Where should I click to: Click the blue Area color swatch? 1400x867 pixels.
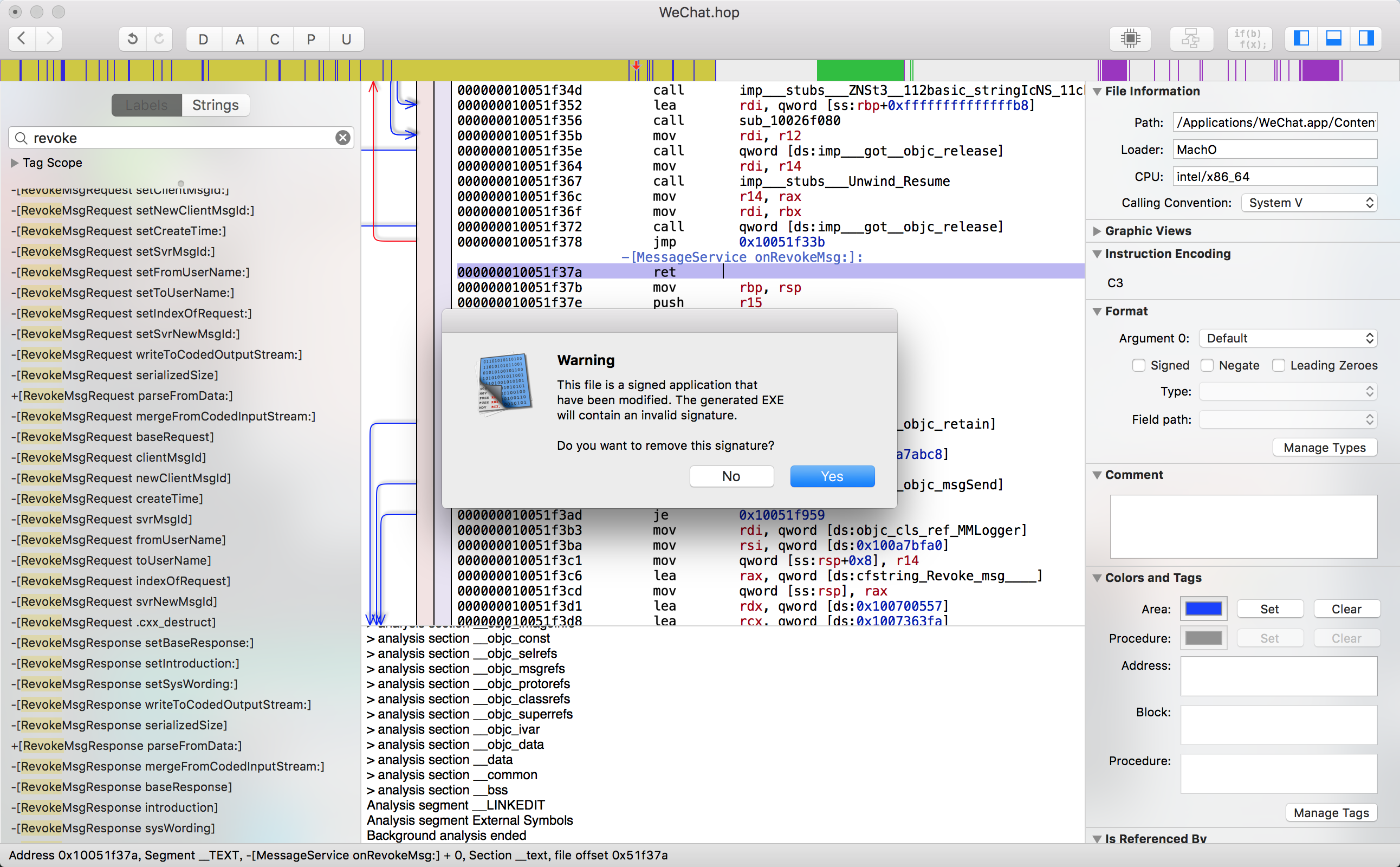[1203, 609]
